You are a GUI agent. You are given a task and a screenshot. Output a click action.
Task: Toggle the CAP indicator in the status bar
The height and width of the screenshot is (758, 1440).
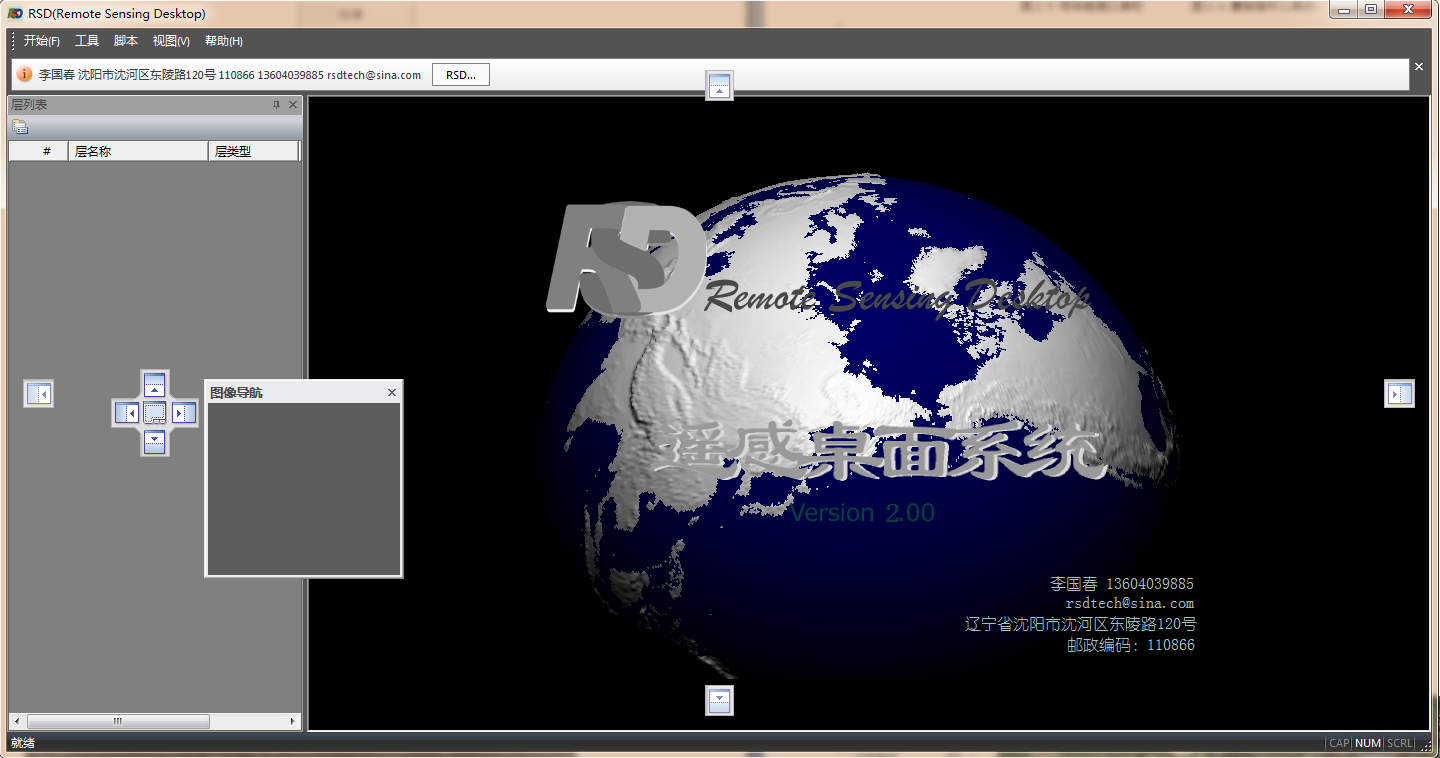(1340, 743)
